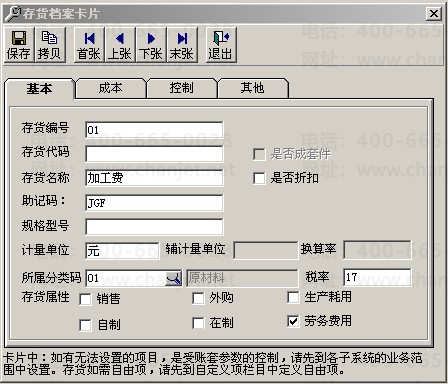This screenshot has height=384, width=448.
Task: Click the 存货代码 label text
Action: click(x=46, y=152)
